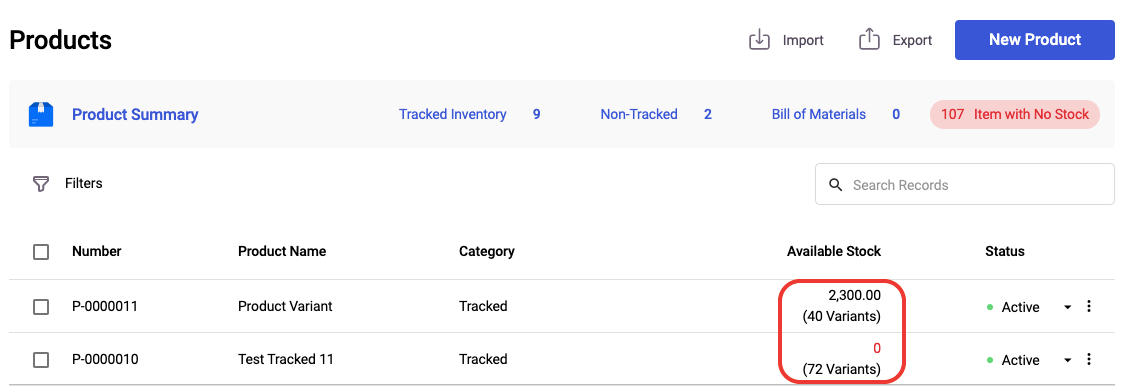
Task: Sort by the Available Stock column header
Action: tap(834, 252)
